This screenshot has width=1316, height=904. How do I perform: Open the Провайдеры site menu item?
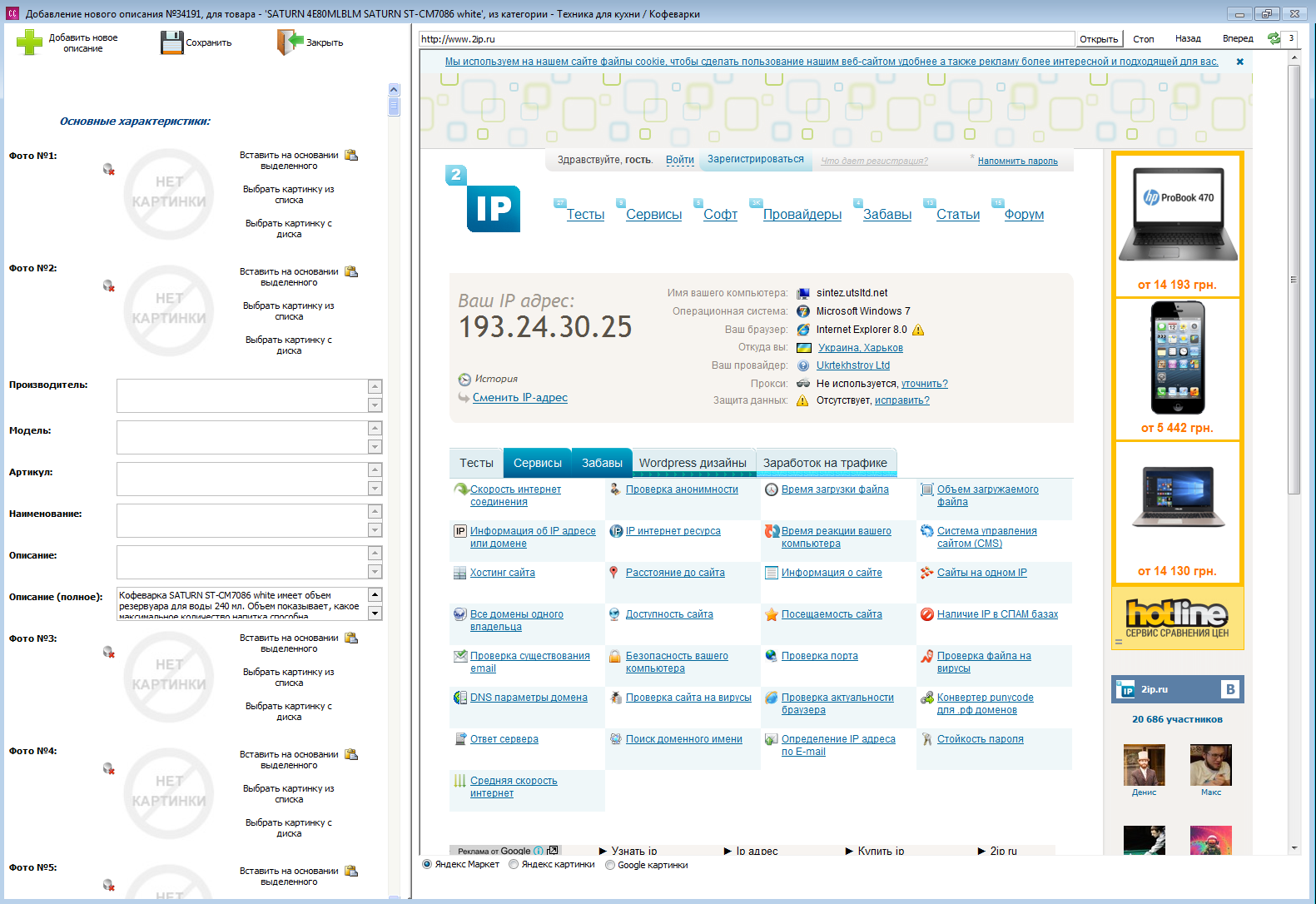802,215
